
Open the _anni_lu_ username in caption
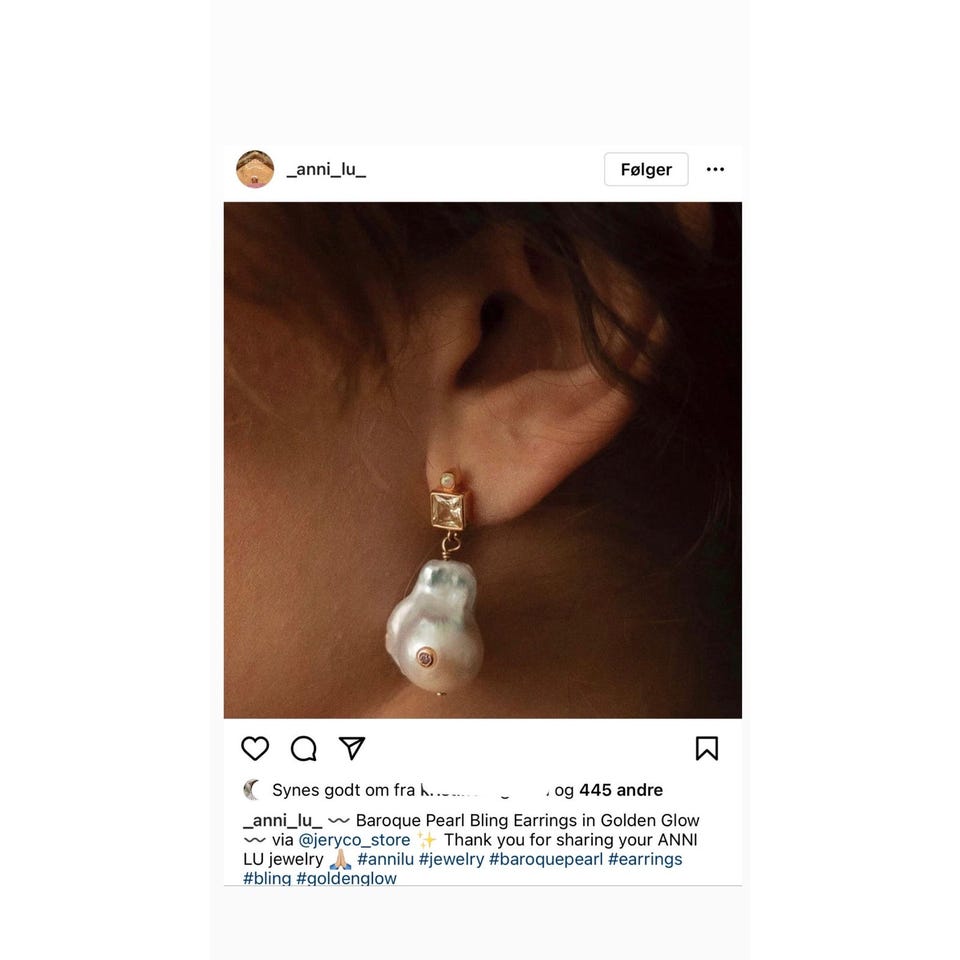click(x=282, y=820)
